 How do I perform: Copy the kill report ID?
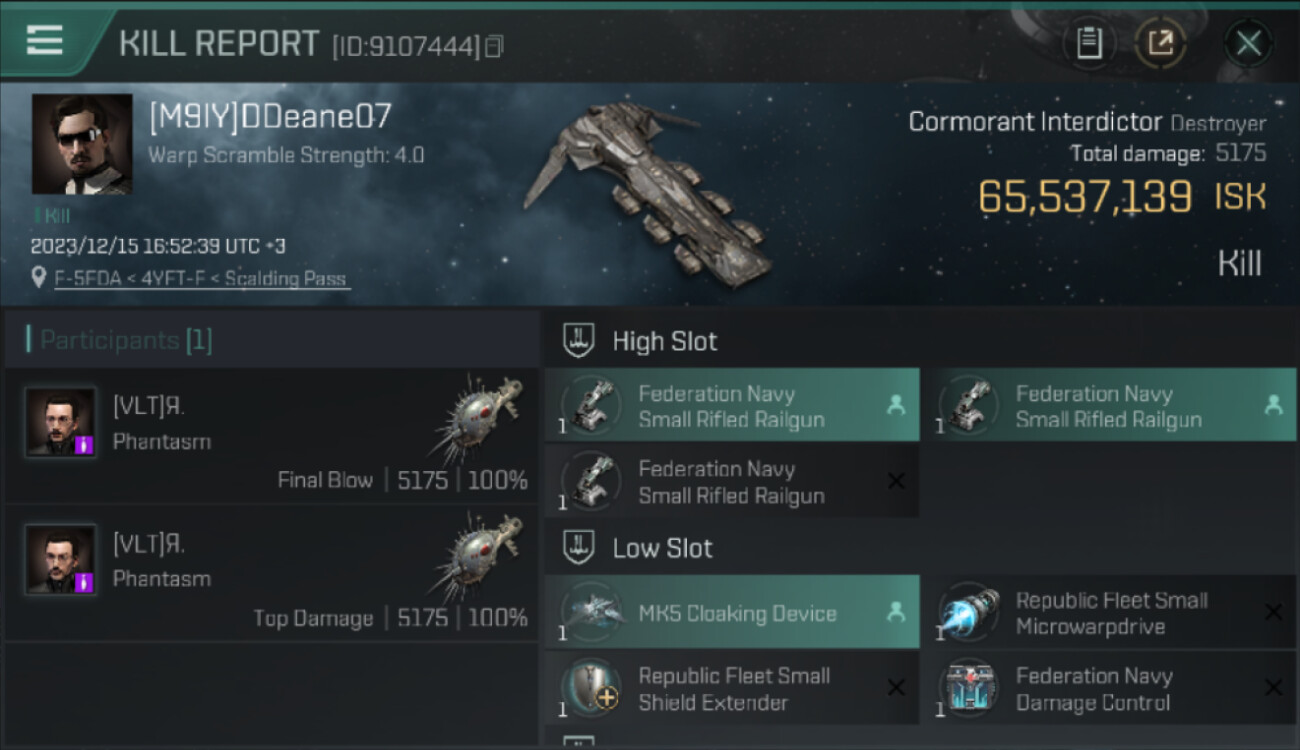pyautogui.click(x=494, y=46)
